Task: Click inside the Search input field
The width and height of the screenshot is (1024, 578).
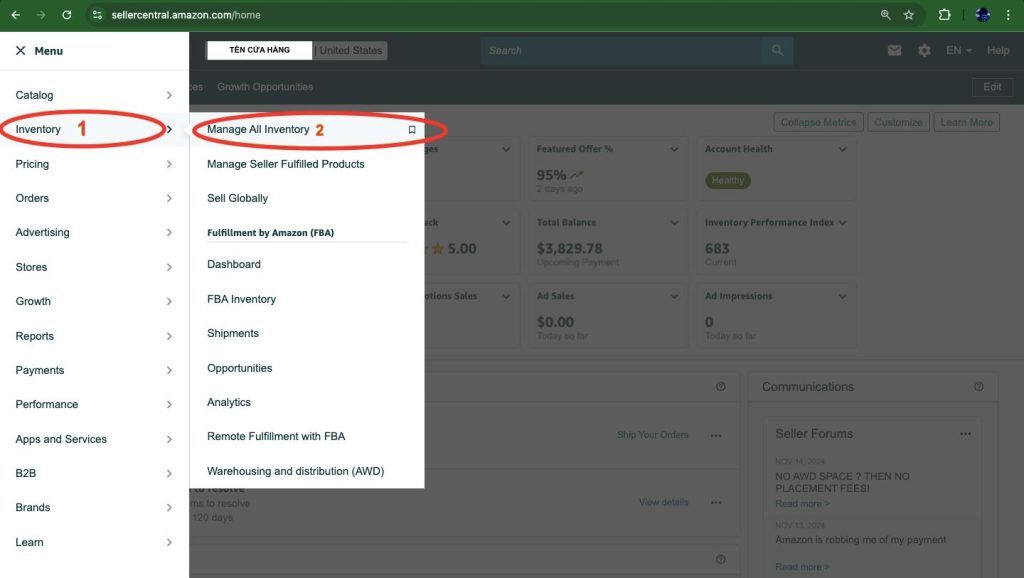Action: (620, 51)
